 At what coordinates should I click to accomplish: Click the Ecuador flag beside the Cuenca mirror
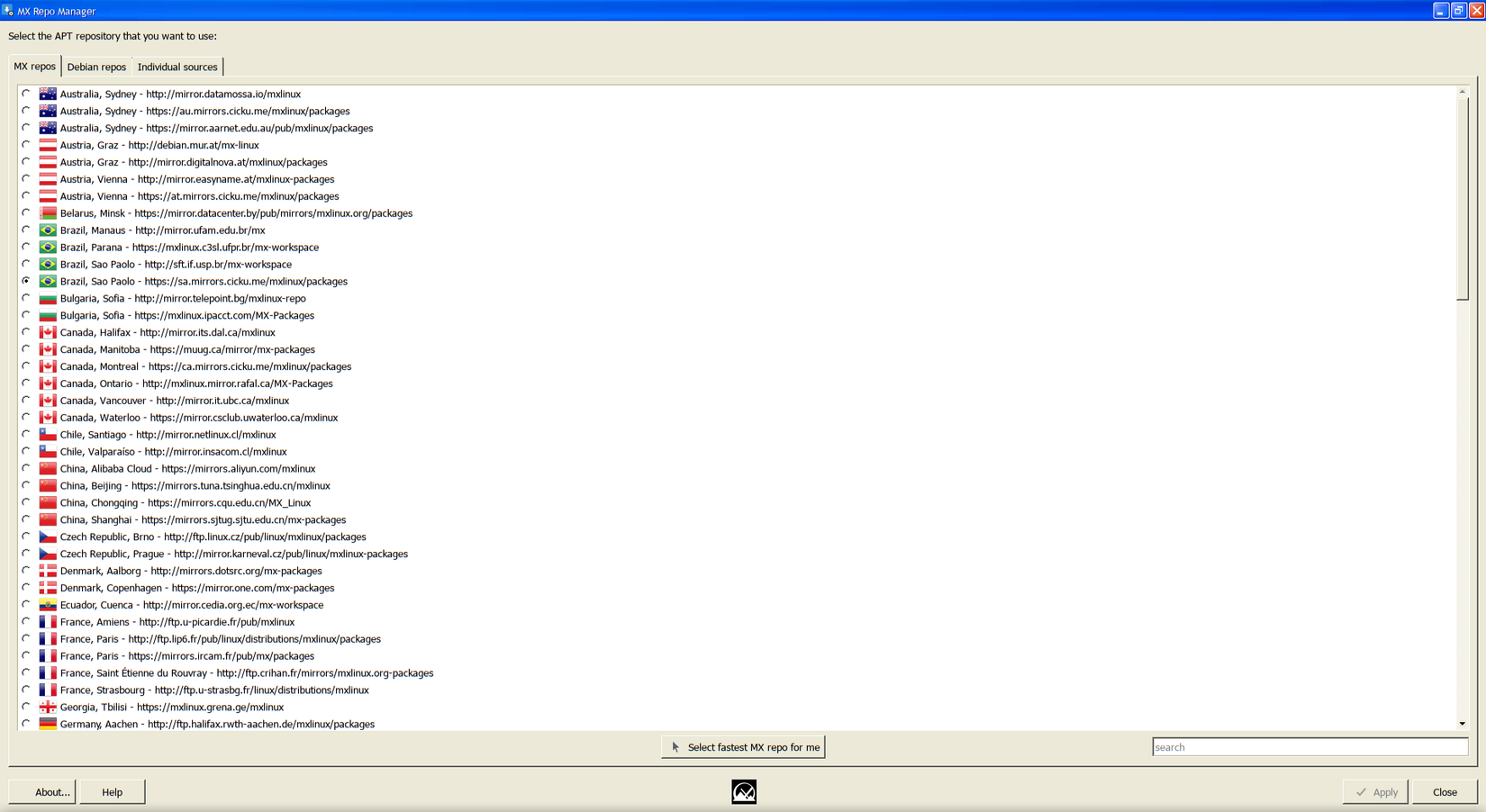48,605
